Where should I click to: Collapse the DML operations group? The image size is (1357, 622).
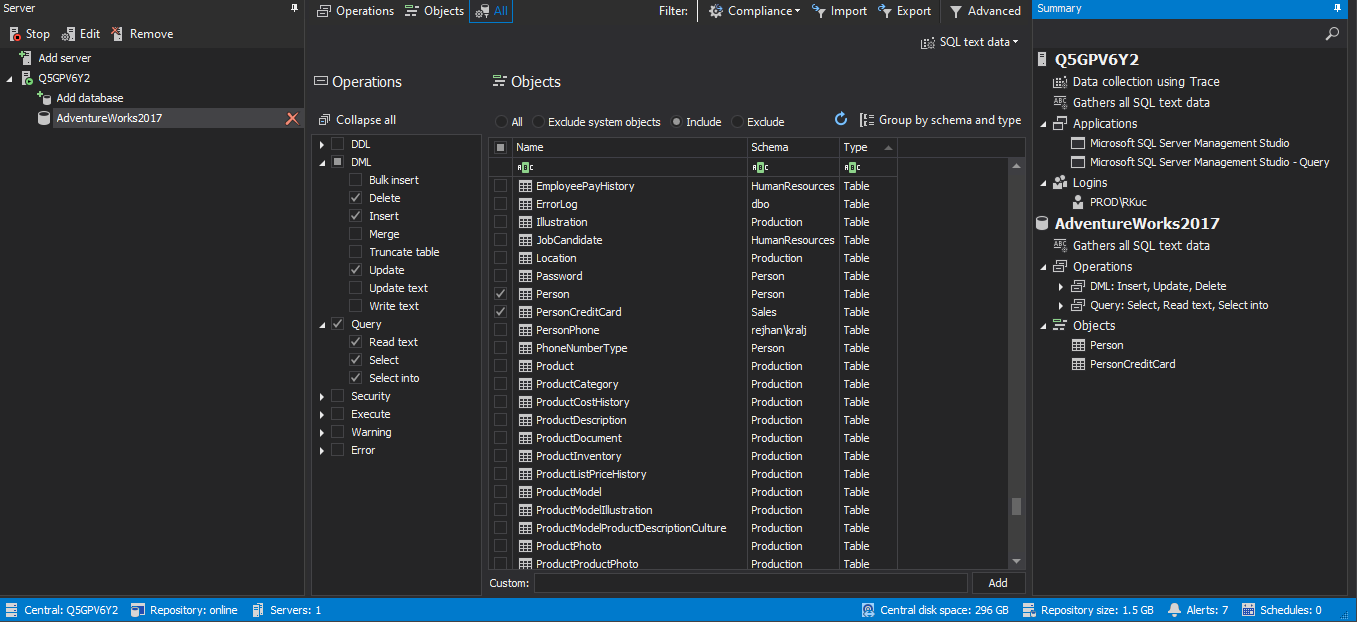322,162
